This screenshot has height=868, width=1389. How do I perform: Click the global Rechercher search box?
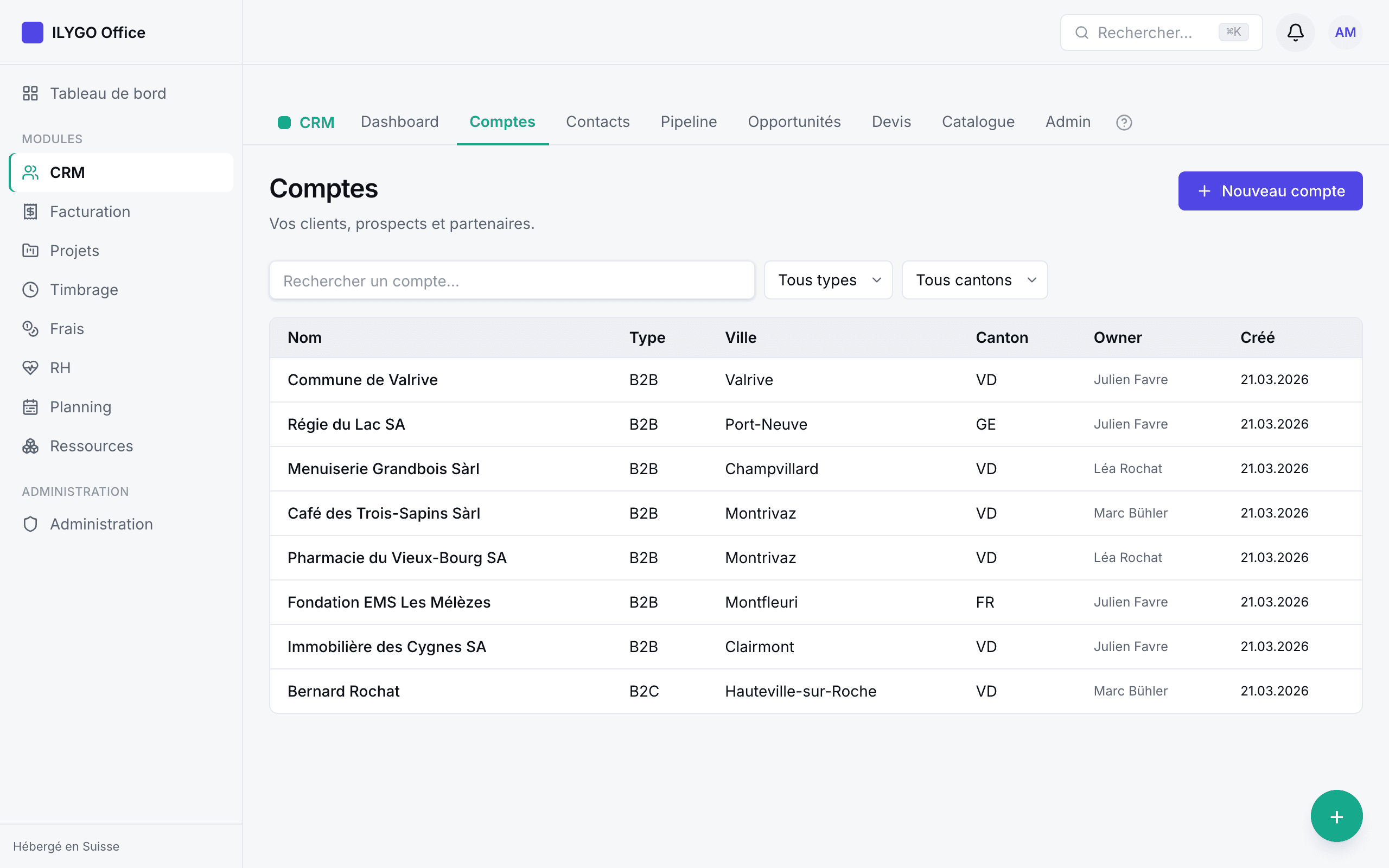click(1161, 32)
